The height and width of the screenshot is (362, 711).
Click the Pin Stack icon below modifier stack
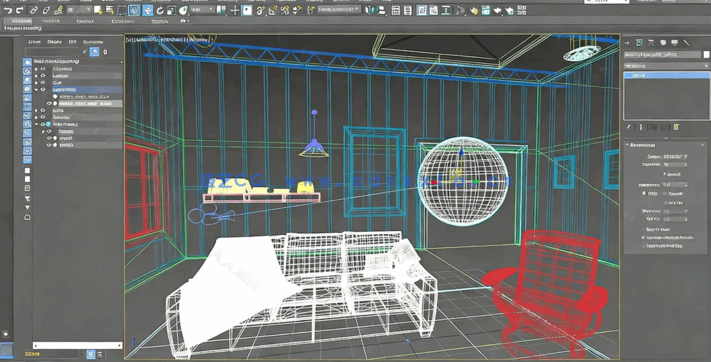click(x=629, y=127)
